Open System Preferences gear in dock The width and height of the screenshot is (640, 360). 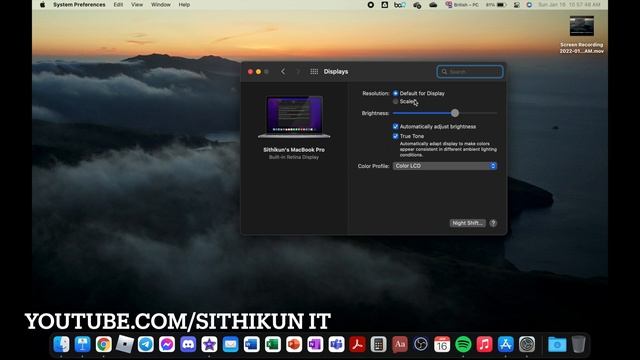pos(527,344)
